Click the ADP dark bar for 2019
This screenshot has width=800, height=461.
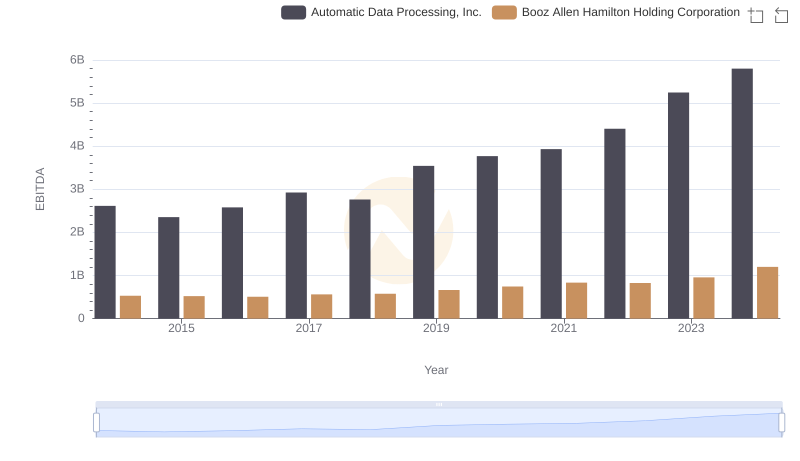click(x=423, y=242)
